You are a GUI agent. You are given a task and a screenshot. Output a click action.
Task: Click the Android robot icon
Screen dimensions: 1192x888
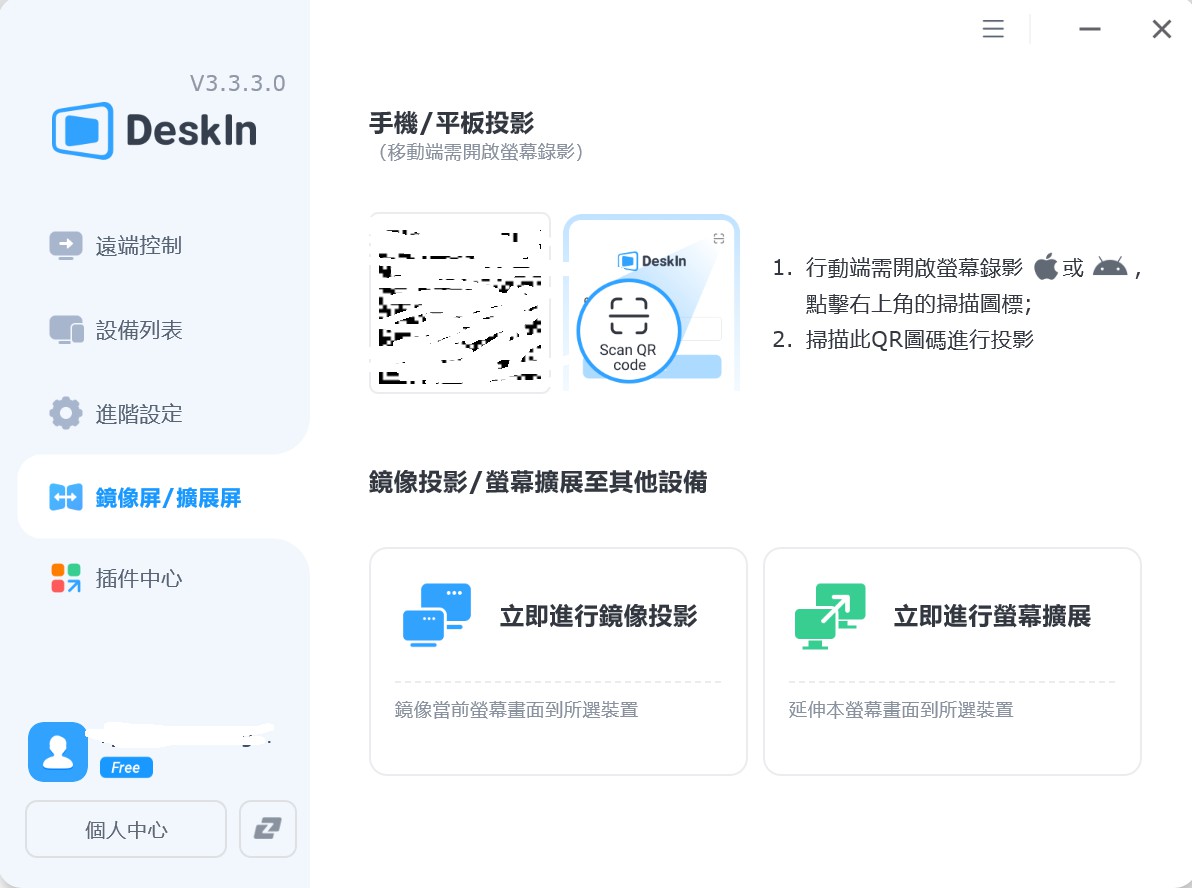[1110, 267]
